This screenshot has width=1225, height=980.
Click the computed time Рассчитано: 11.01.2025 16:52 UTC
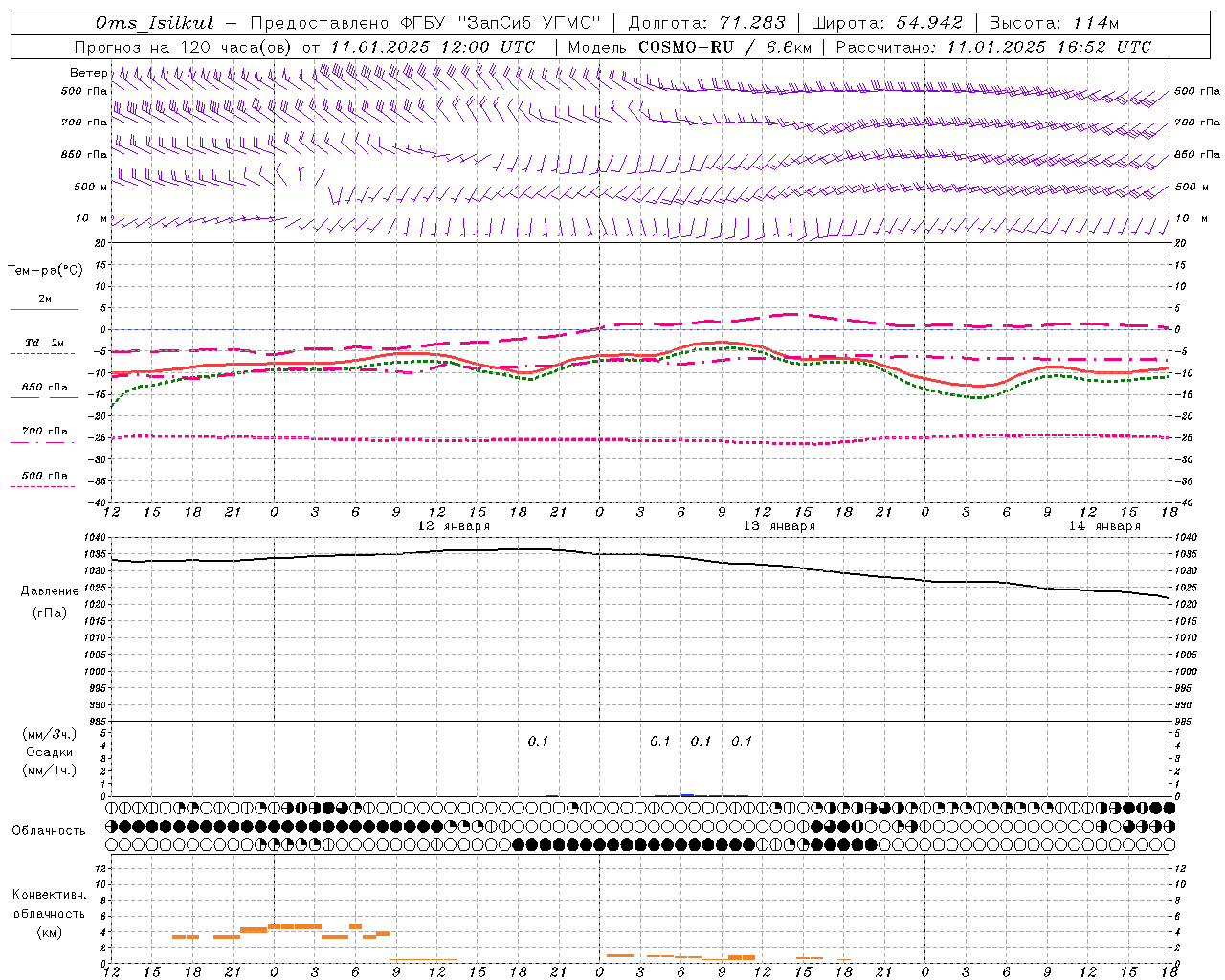click(993, 47)
